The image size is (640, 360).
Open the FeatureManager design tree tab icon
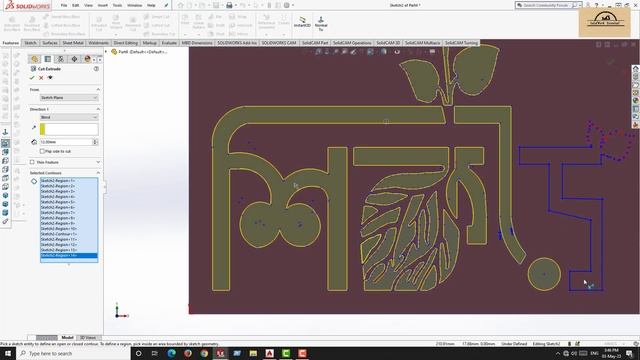pos(34,59)
